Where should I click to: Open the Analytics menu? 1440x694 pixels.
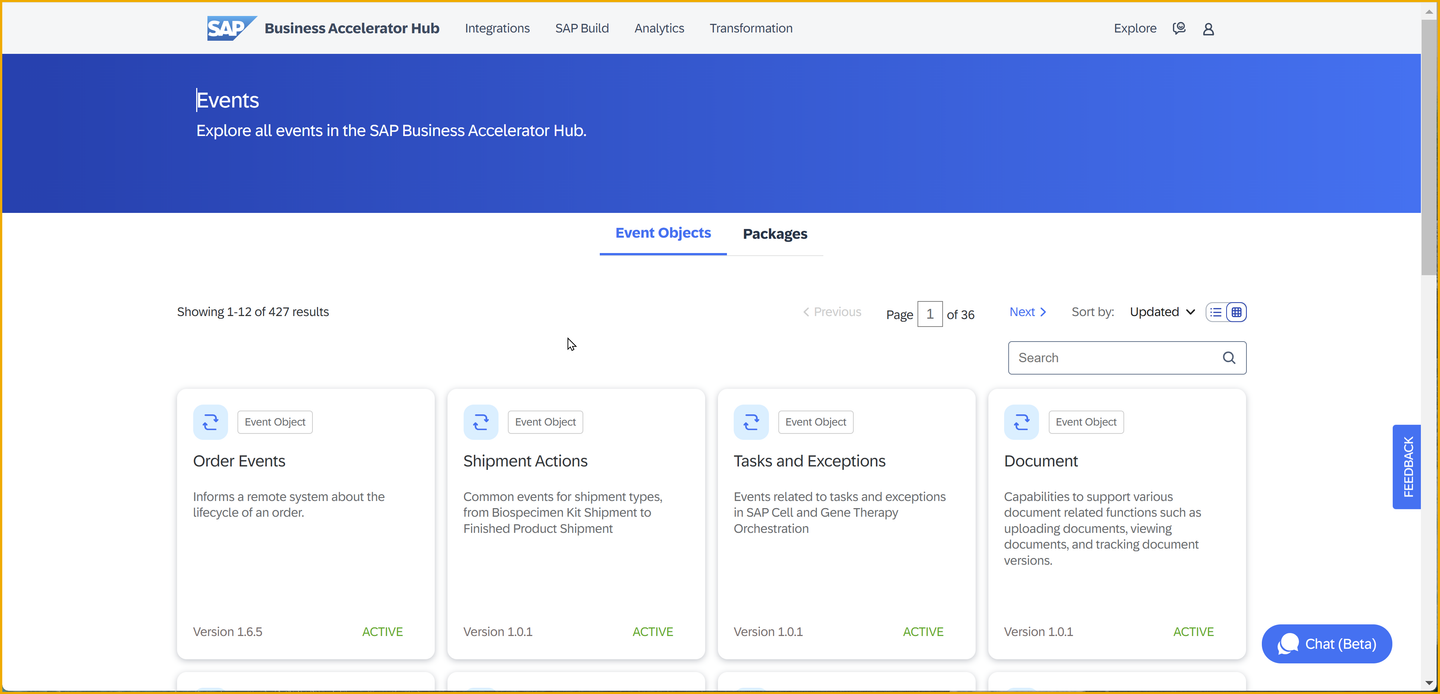pos(659,28)
